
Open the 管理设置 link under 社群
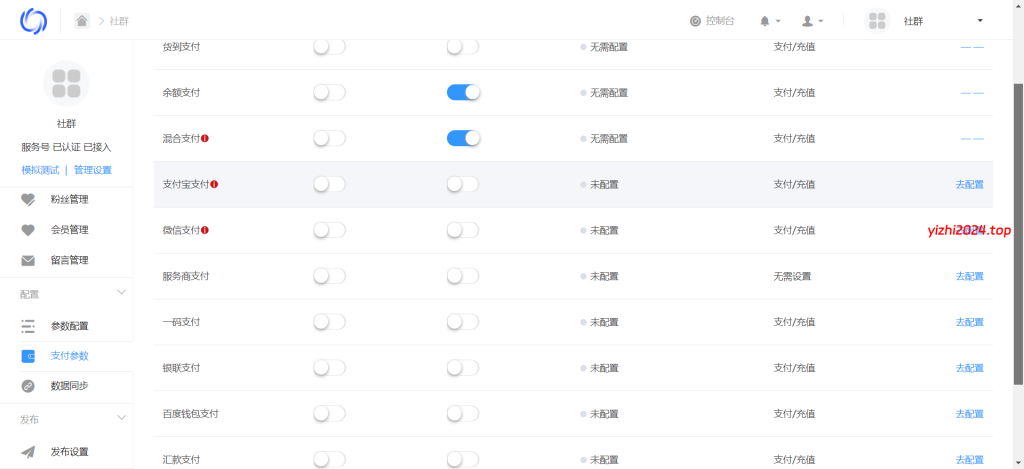click(x=93, y=170)
